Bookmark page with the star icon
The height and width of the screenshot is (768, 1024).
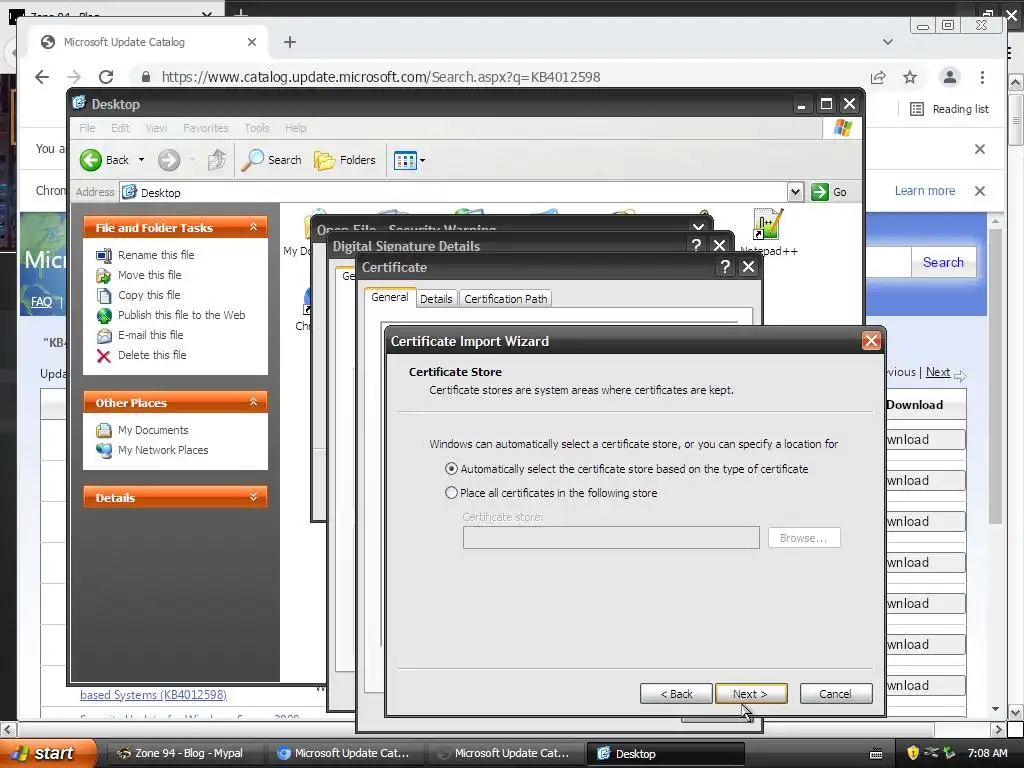[910, 77]
